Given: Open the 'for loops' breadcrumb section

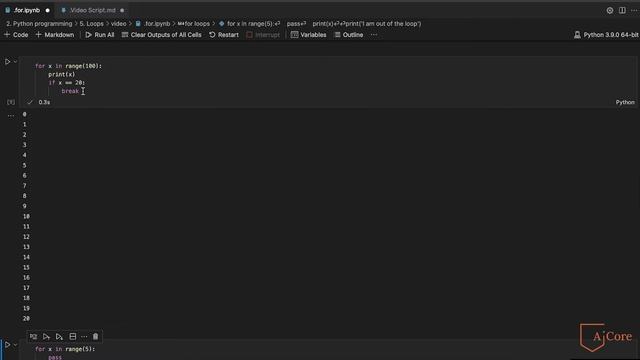Looking at the screenshot, I should pos(194,24).
